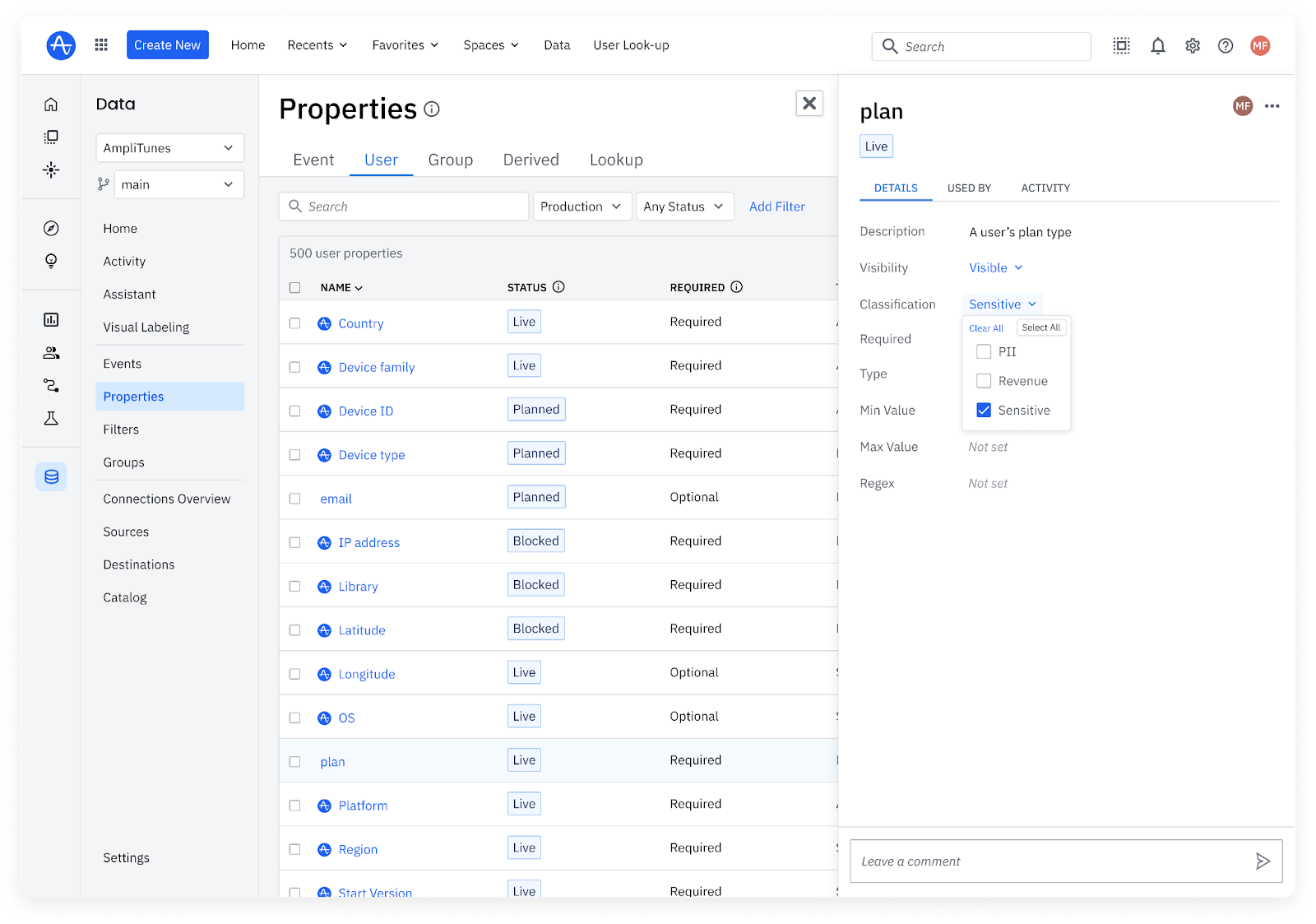
Task: Click the Create New button
Action: (x=168, y=45)
